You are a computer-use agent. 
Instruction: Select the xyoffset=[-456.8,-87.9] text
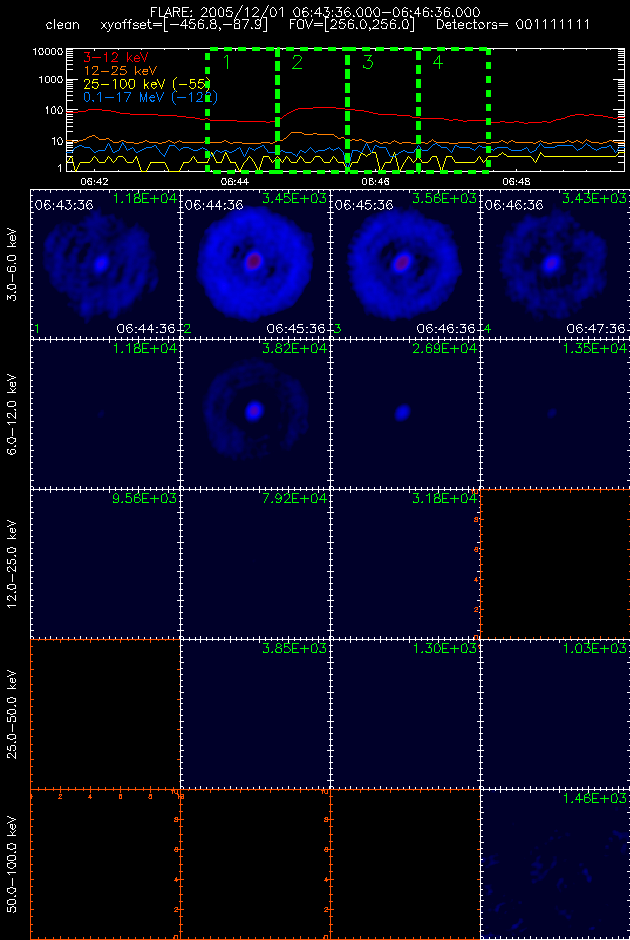coord(184,26)
